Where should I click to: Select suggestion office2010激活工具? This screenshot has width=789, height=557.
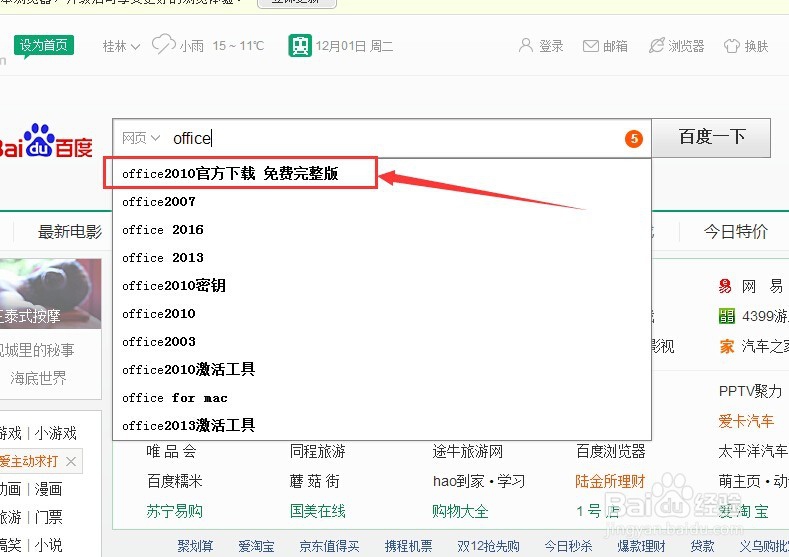coord(382,370)
